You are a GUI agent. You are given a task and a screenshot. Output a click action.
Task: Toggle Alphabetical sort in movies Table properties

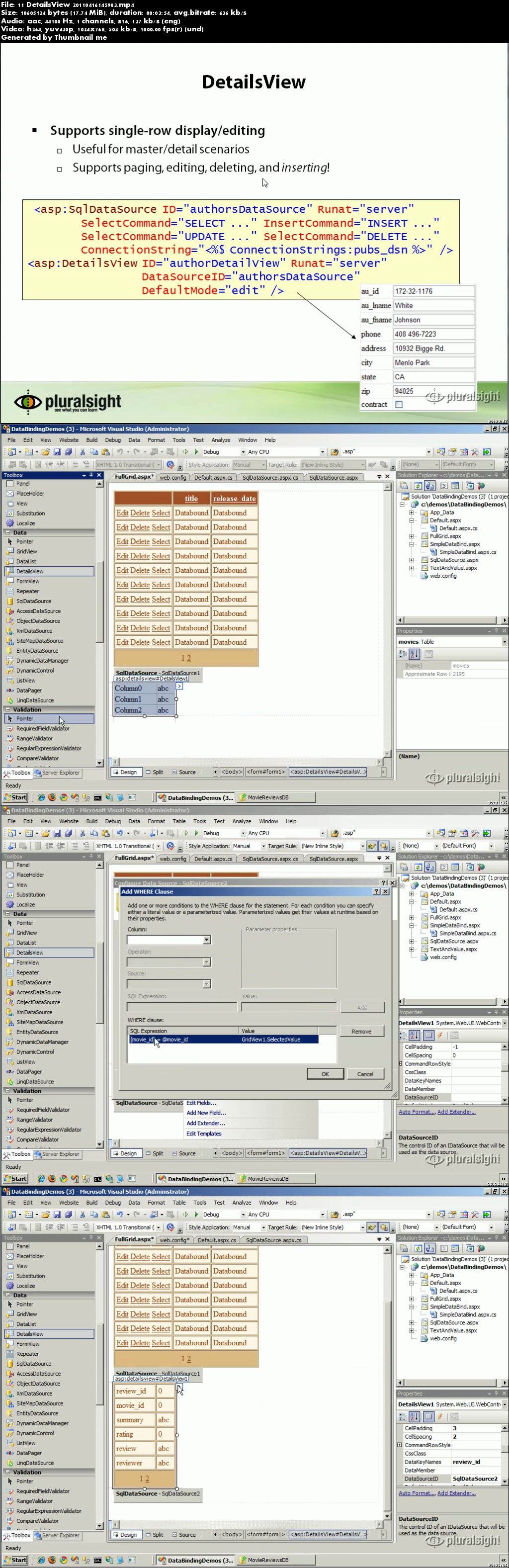tap(415, 654)
